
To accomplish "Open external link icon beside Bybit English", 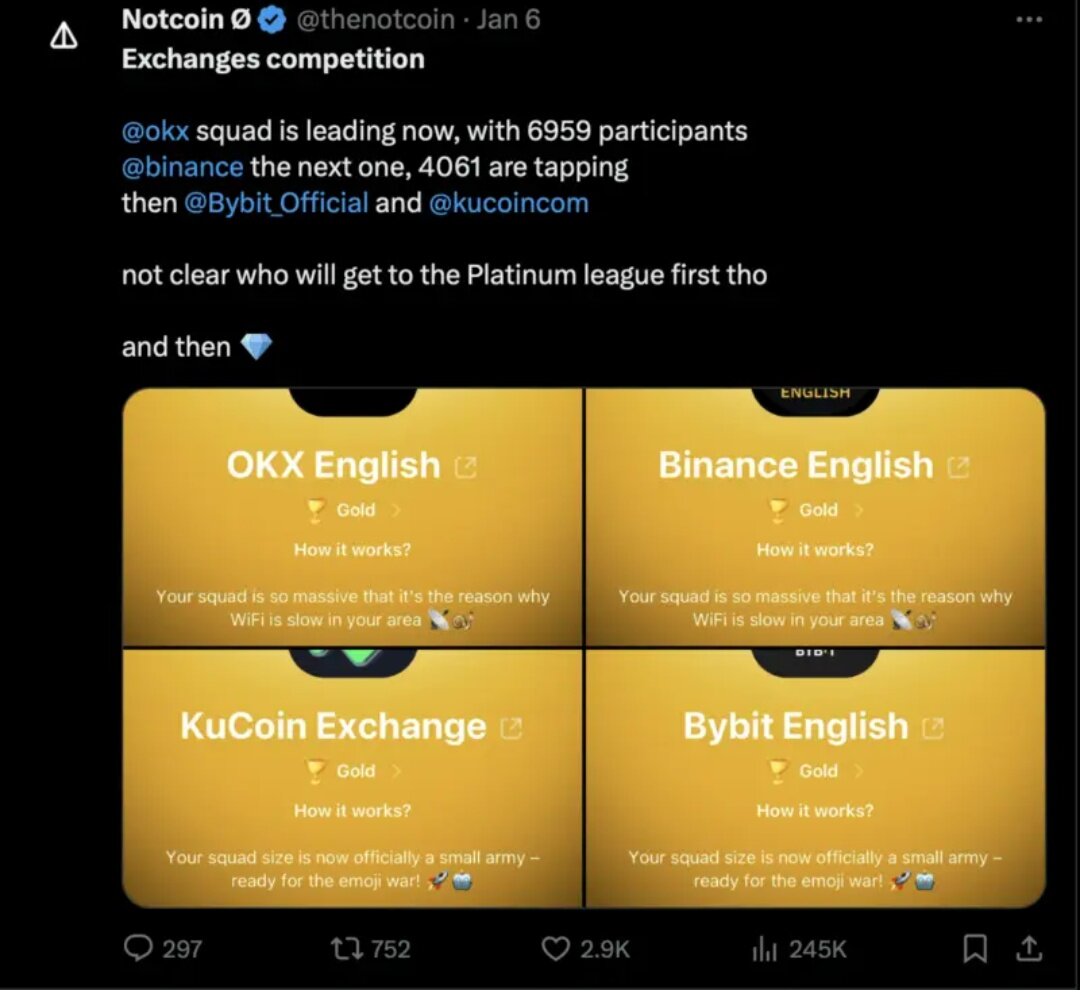I will pyautogui.click(x=933, y=729).
